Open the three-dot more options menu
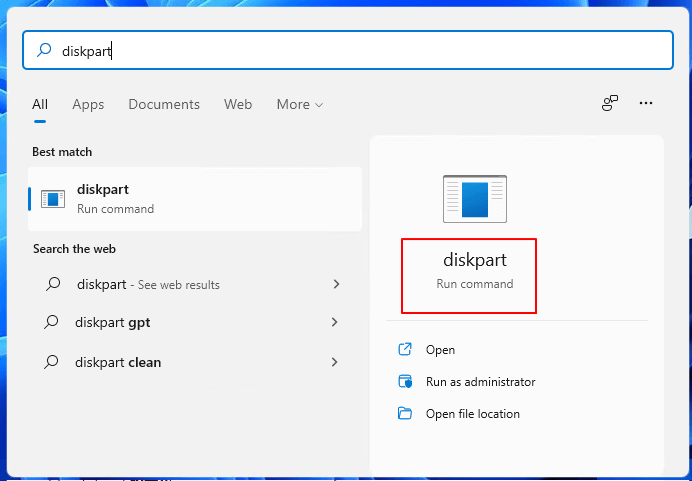This screenshot has width=692, height=481. (646, 103)
